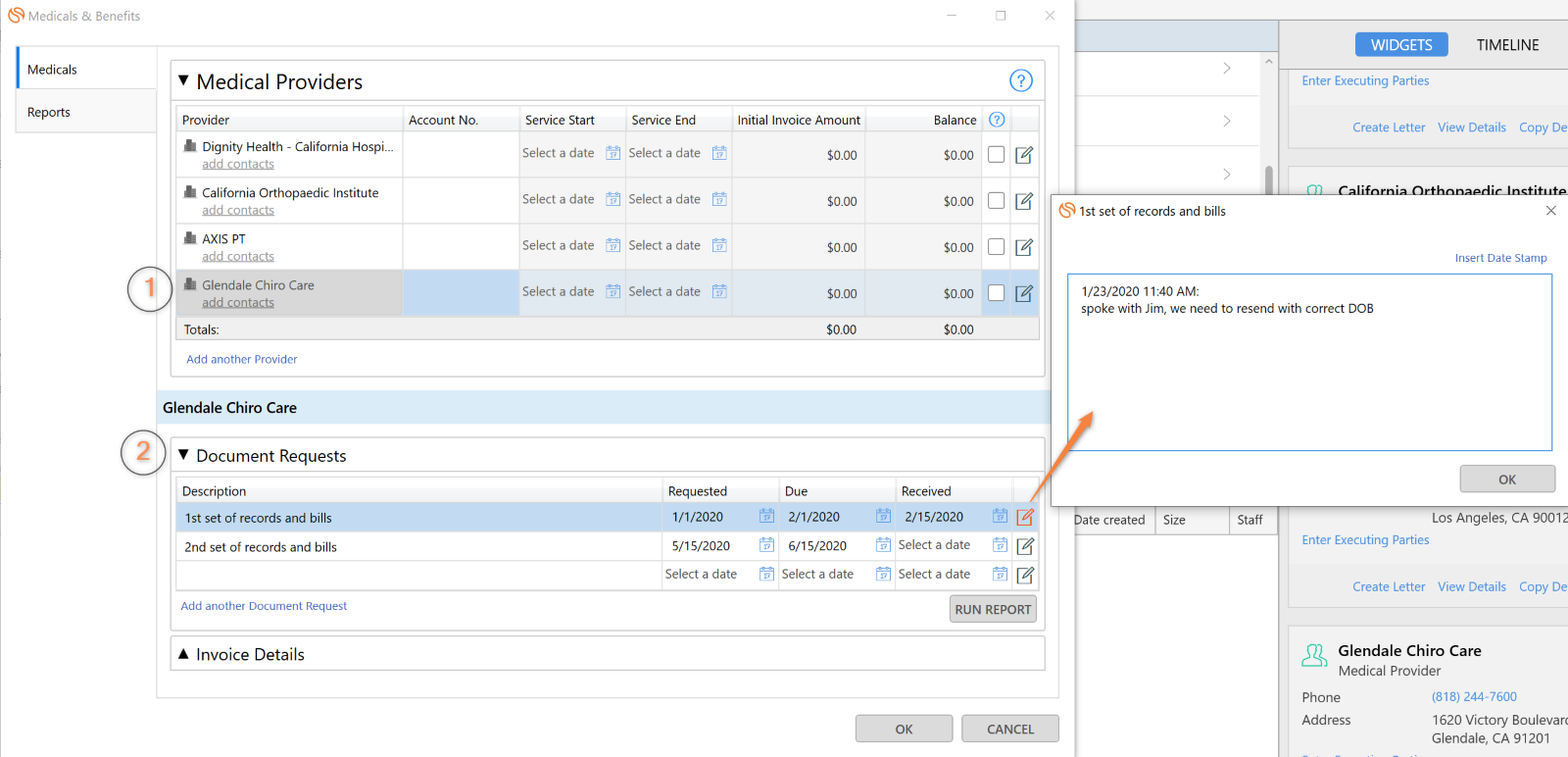Select Service End date for AXIS PT
The width and height of the screenshot is (1568, 757).
[x=664, y=245]
